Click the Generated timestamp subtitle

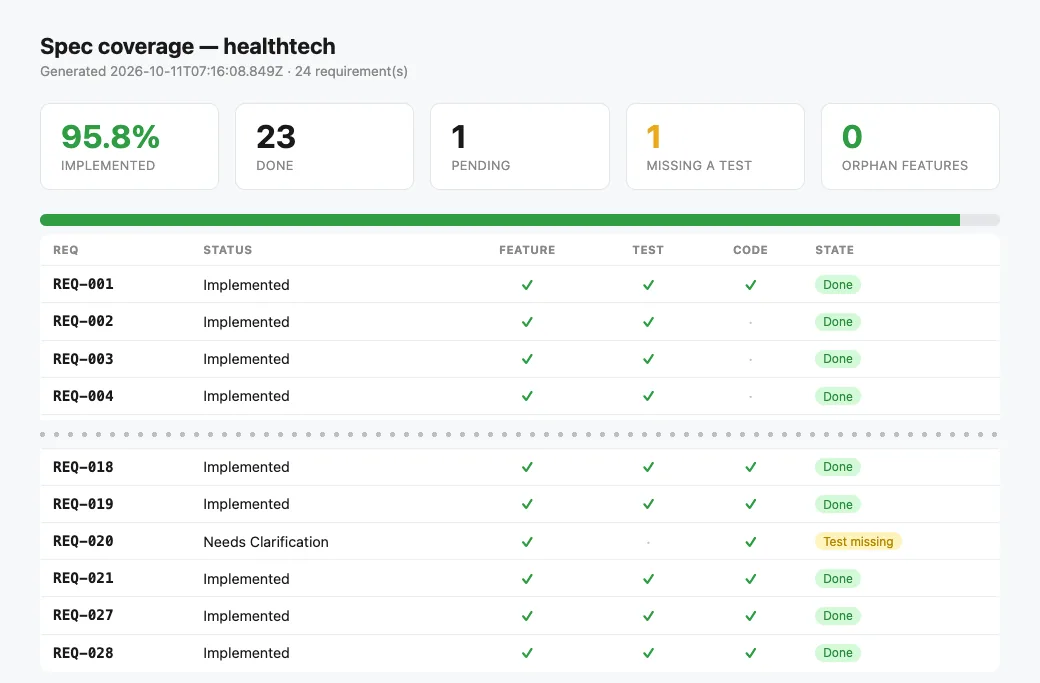coord(224,72)
